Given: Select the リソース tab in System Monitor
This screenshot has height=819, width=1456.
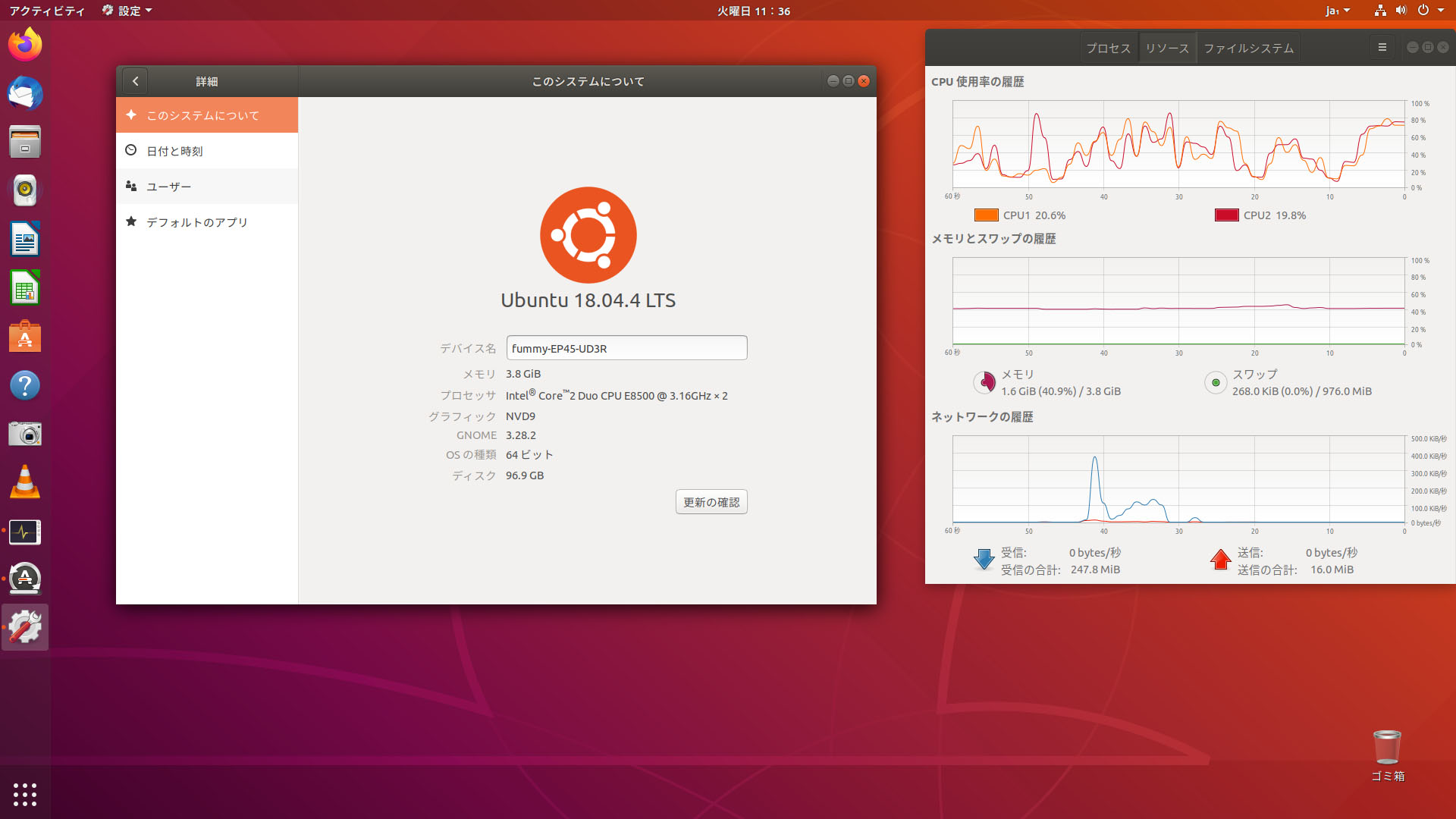Looking at the screenshot, I should tap(1167, 48).
